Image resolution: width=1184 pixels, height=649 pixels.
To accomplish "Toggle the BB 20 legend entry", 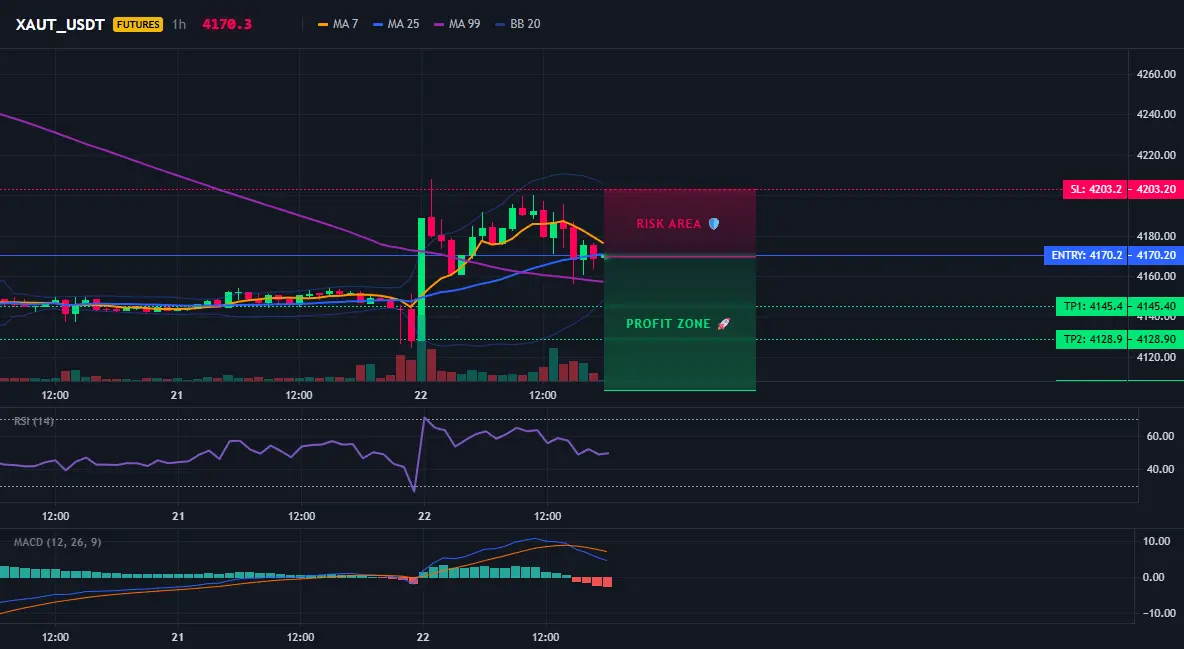I will tap(518, 24).
